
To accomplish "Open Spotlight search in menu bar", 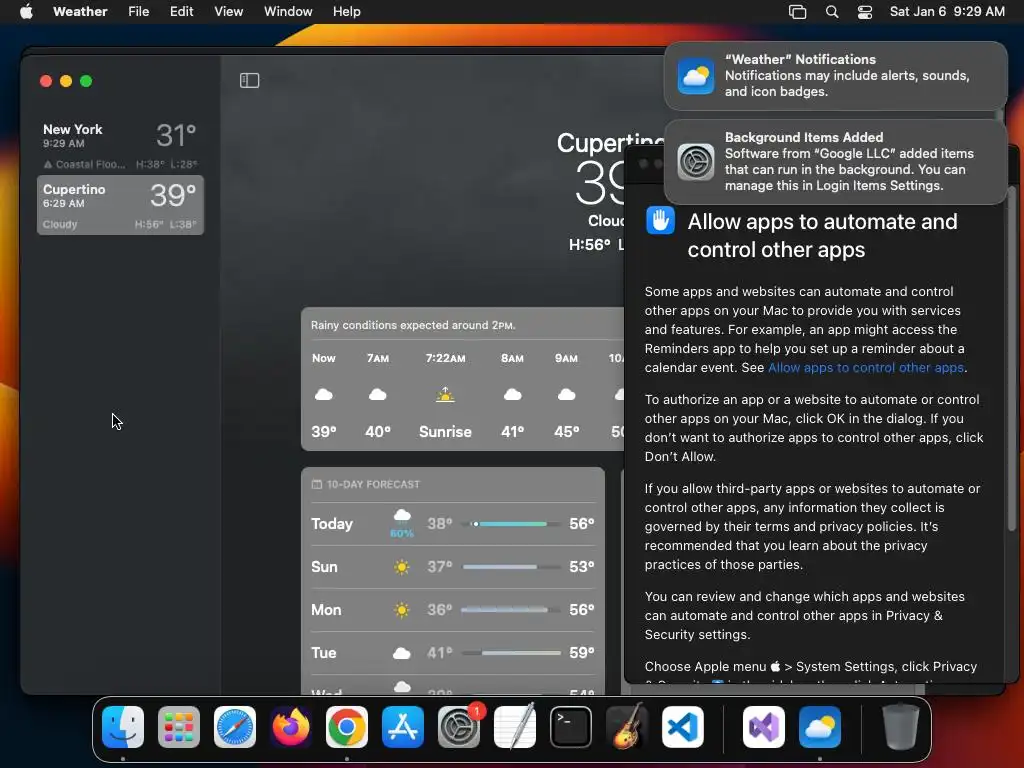I will click(831, 12).
